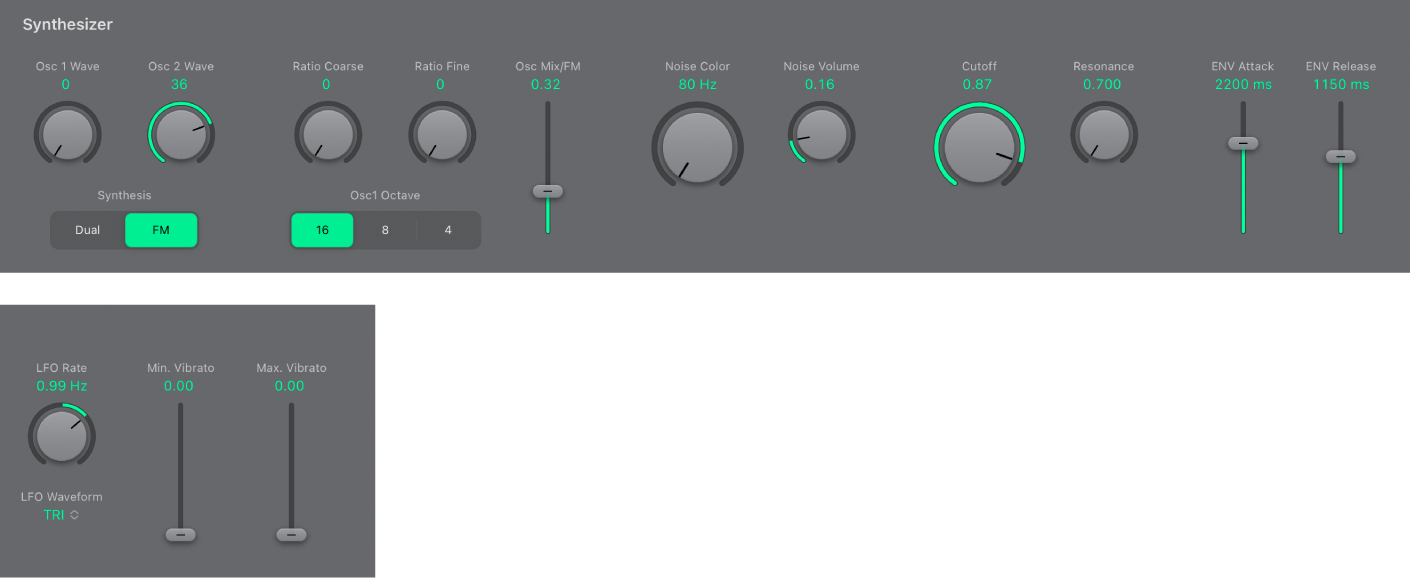The height and width of the screenshot is (580, 1410).
Task: Click the Noise Color knob
Action: point(697,146)
